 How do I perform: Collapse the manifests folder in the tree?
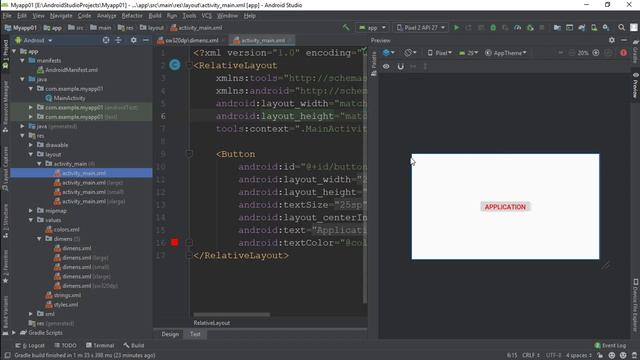(22, 60)
